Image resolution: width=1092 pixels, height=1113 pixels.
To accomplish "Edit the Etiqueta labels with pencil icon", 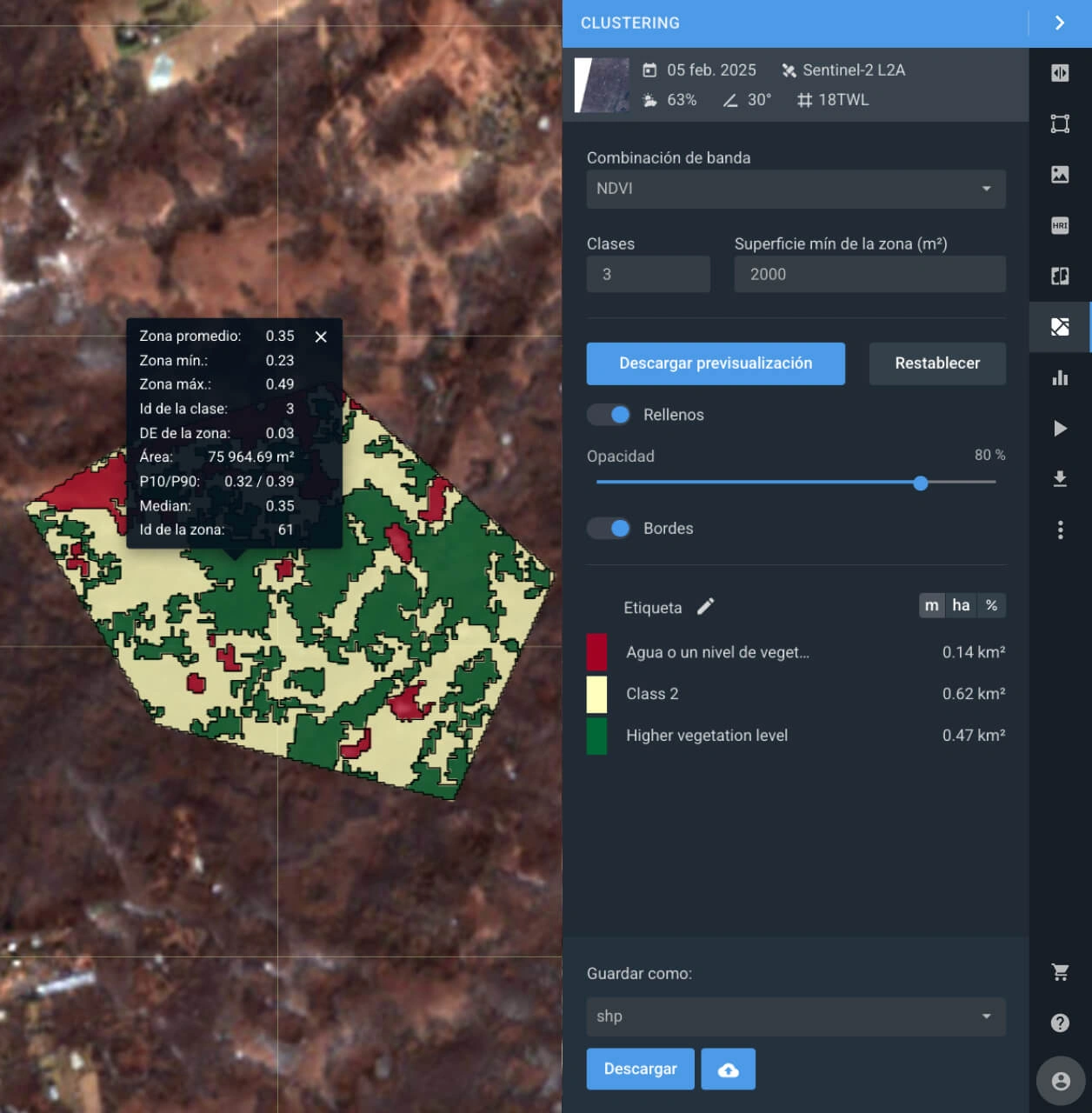I will tap(704, 606).
